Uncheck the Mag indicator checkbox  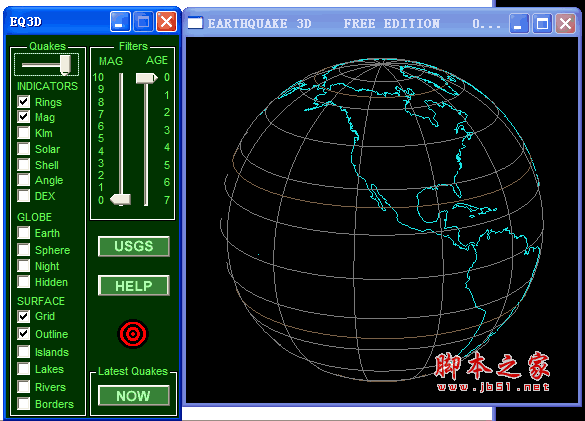click(x=24, y=117)
